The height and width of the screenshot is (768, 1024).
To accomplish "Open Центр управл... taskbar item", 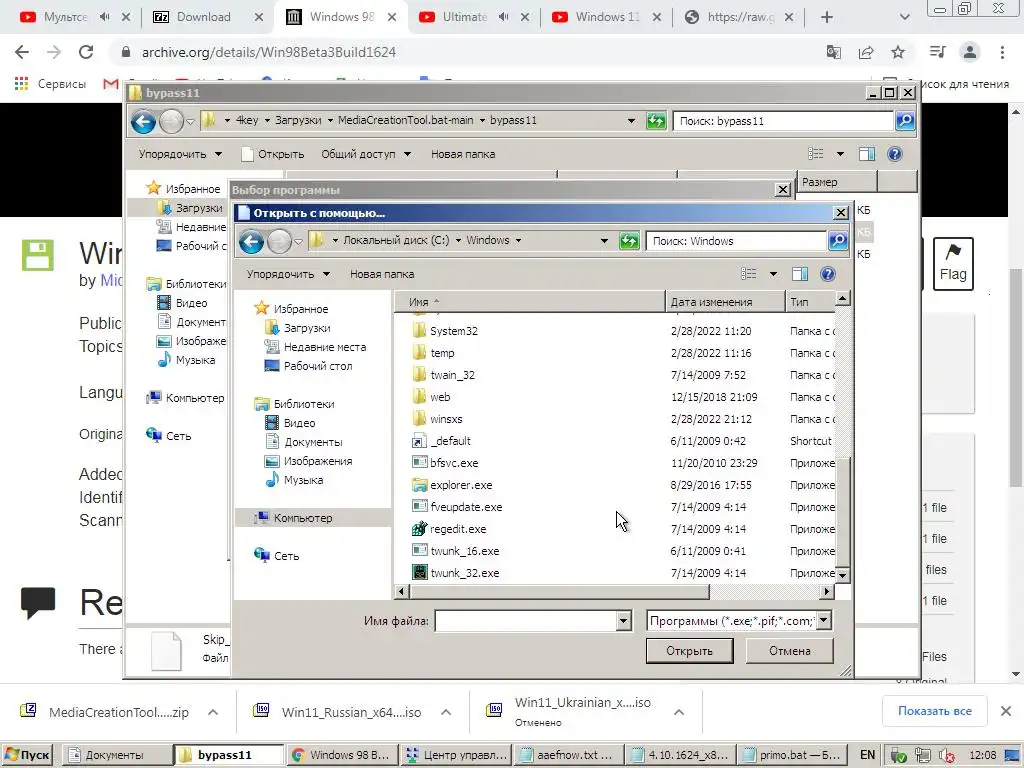I will [x=456, y=755].
